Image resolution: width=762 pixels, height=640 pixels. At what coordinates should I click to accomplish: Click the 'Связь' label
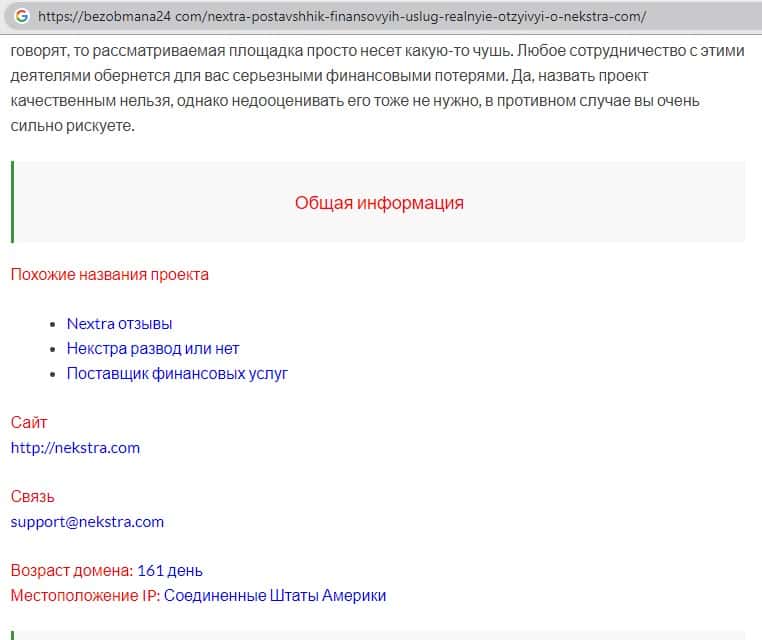coord(33,497)
